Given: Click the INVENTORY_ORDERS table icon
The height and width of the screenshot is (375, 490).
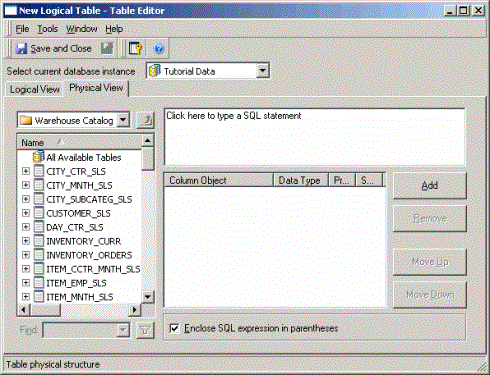Looking at the screenshot, I should 39,255.
